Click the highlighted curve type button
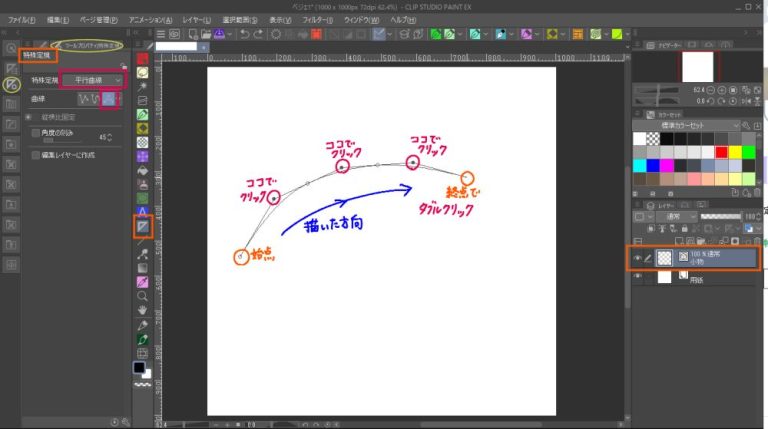768x429 pixels. pyautogui.click(x=111, y=99)
